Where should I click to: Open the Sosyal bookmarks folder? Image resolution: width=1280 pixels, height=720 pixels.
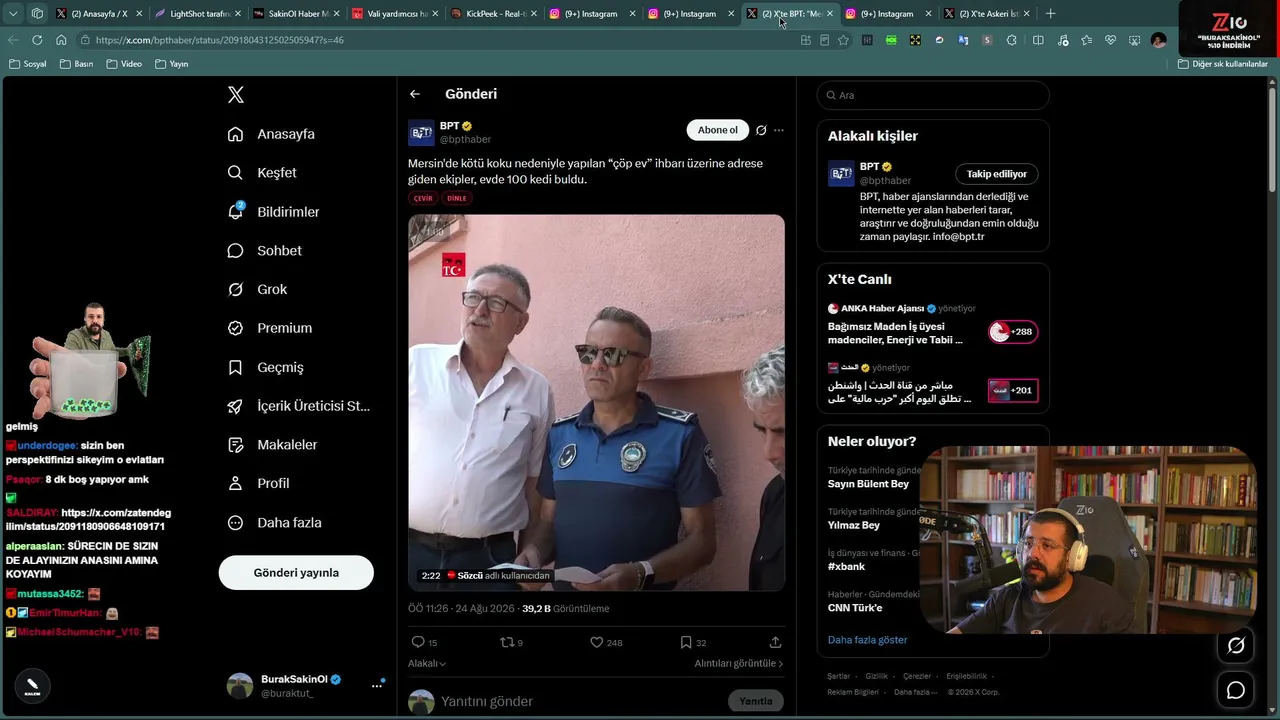point(28,64)
